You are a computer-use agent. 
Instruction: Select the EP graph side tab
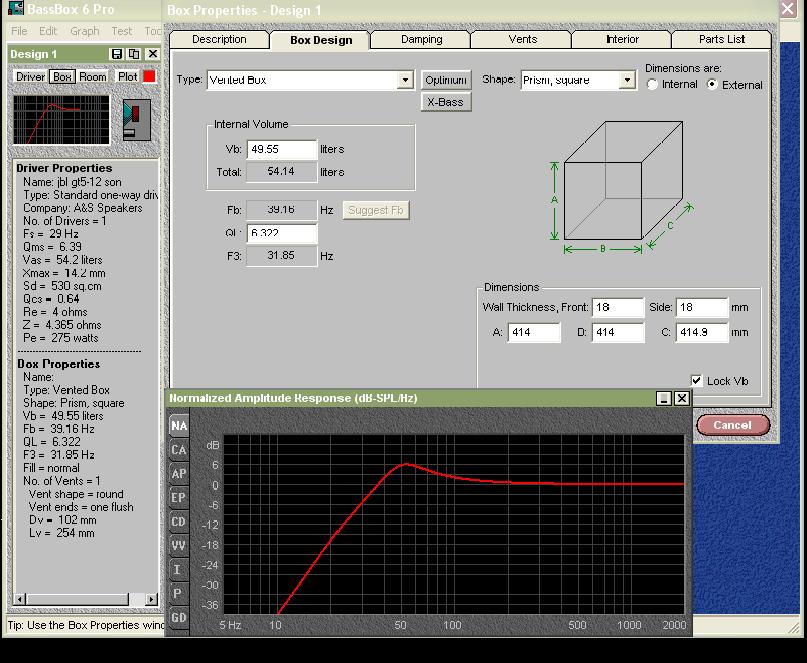(178, 498)
